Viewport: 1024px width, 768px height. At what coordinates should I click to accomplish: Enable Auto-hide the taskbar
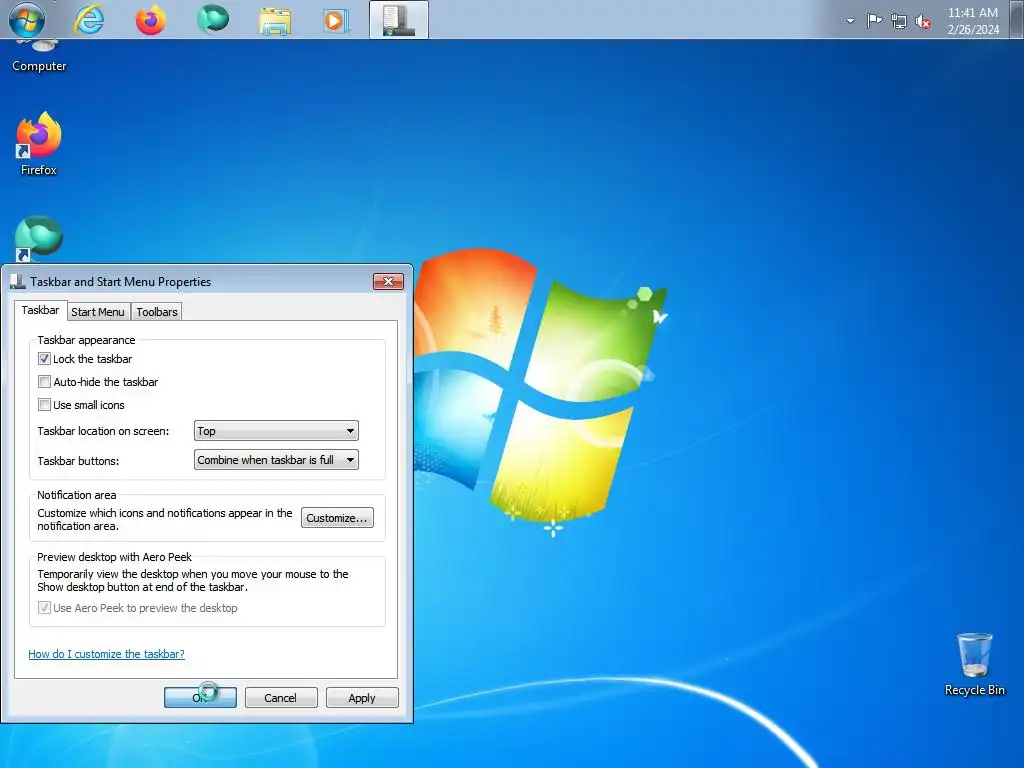point(44,381)
